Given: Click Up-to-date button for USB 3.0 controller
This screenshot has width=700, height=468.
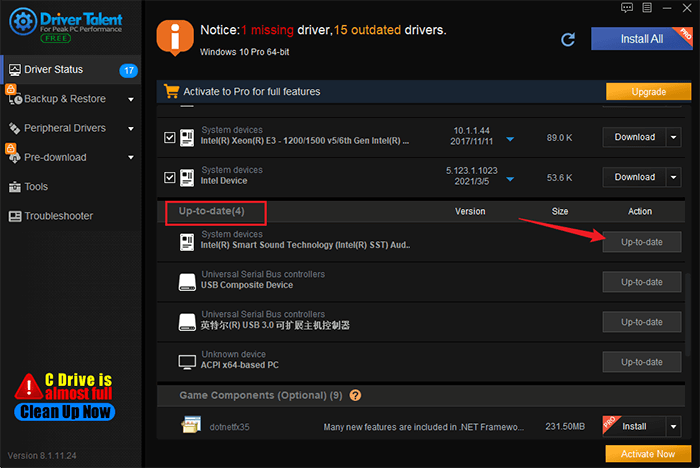Looking at the screenshot, I should tap(642, 322).
